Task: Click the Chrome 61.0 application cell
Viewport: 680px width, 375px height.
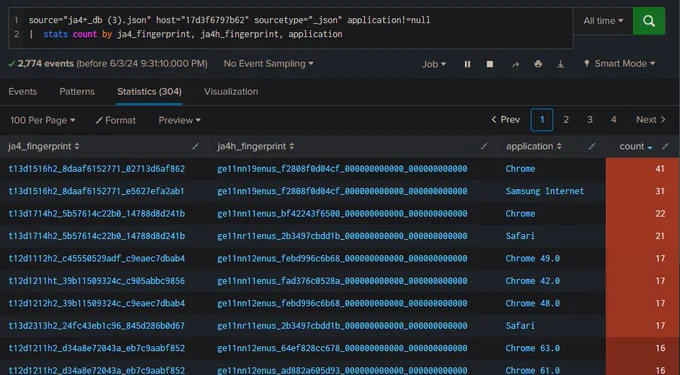Action: pos(533,371)
